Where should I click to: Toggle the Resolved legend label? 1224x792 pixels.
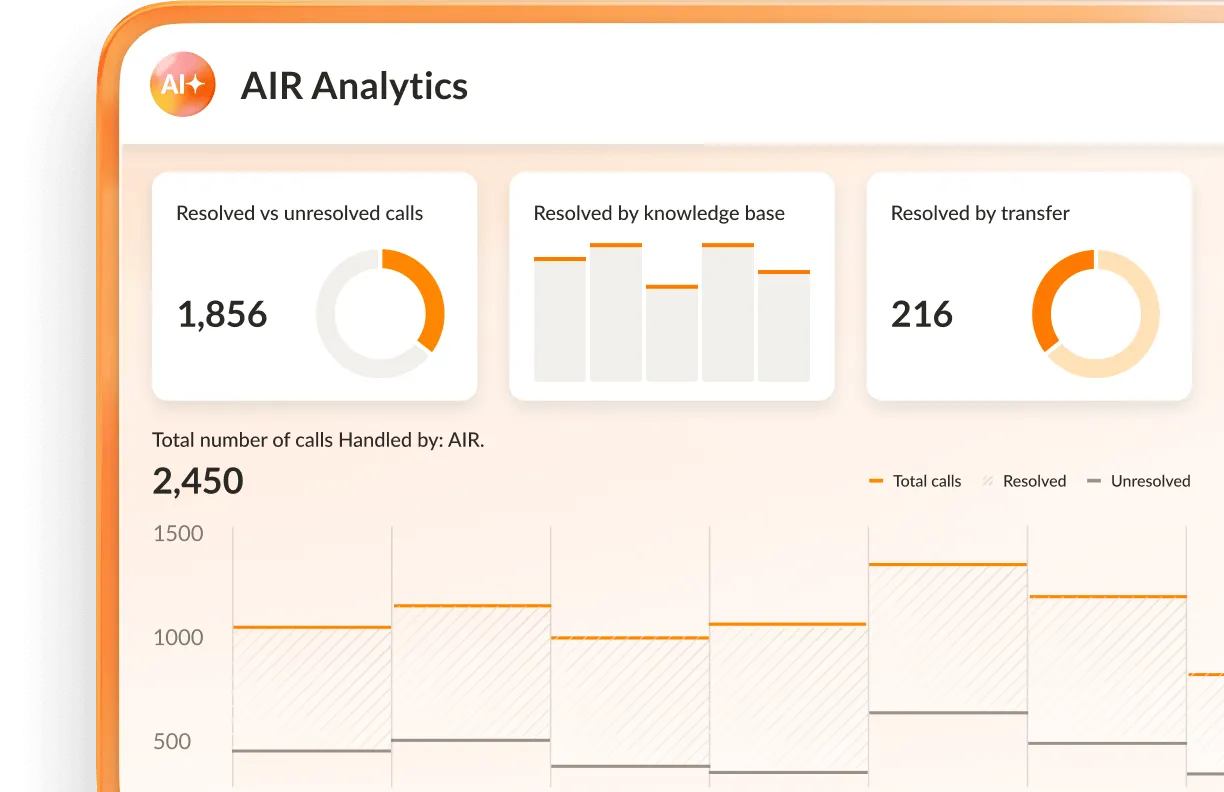point(1034,481)
